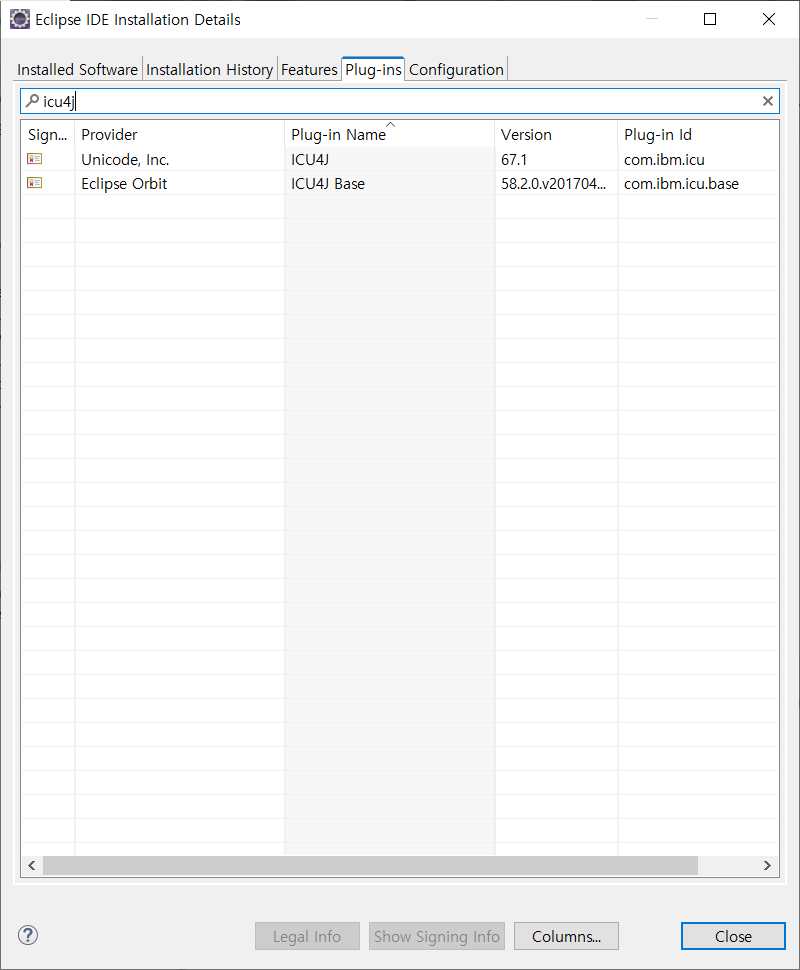
Task: Close the Installation Details dialog
Action: (733, 936)
